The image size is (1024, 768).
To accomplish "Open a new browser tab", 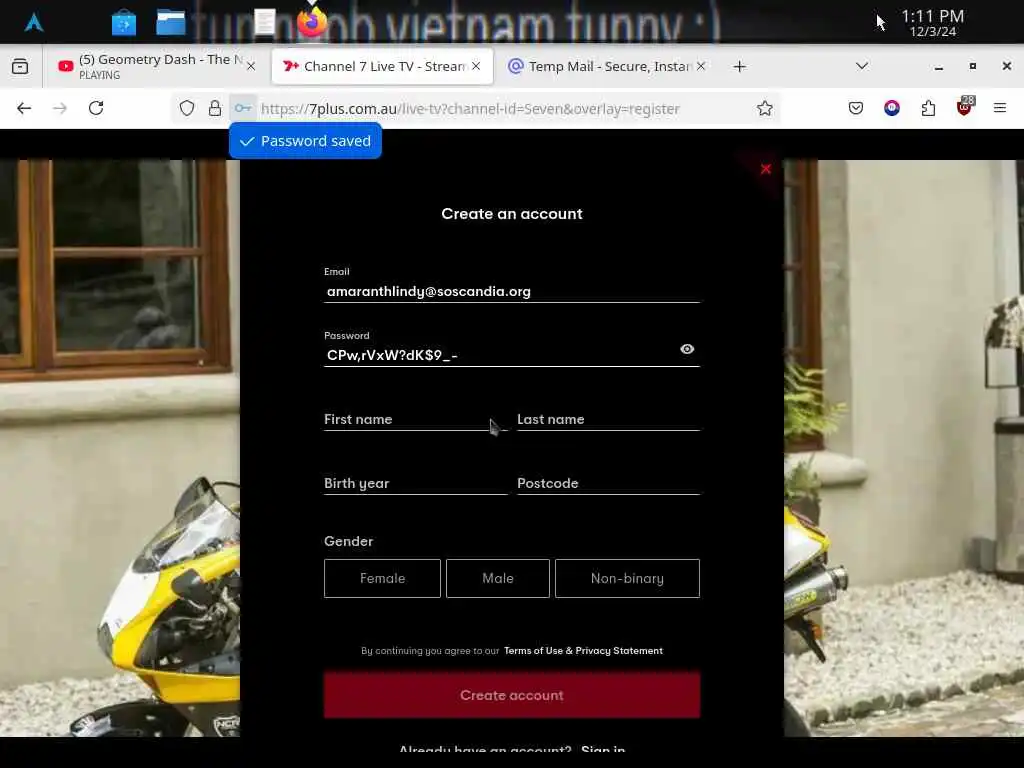I will [739, 66].
